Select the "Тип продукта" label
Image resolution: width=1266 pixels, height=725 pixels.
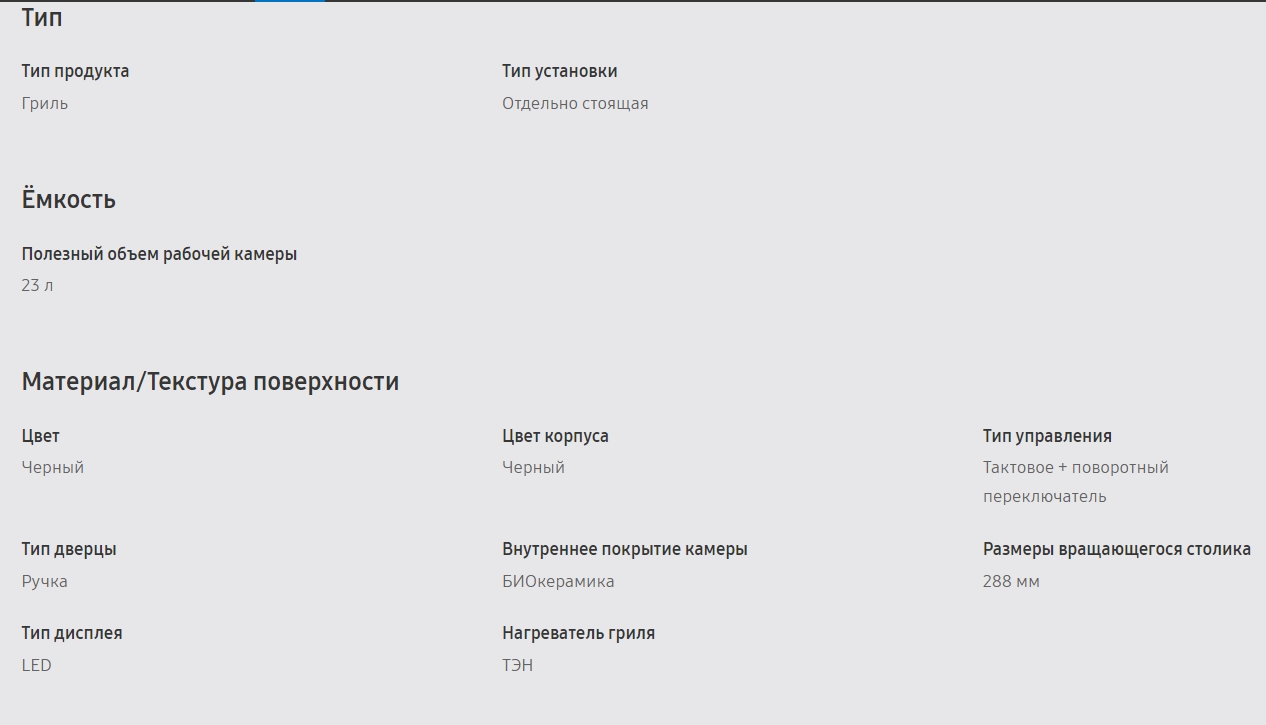pyautogui.click(x=75, y=71)
